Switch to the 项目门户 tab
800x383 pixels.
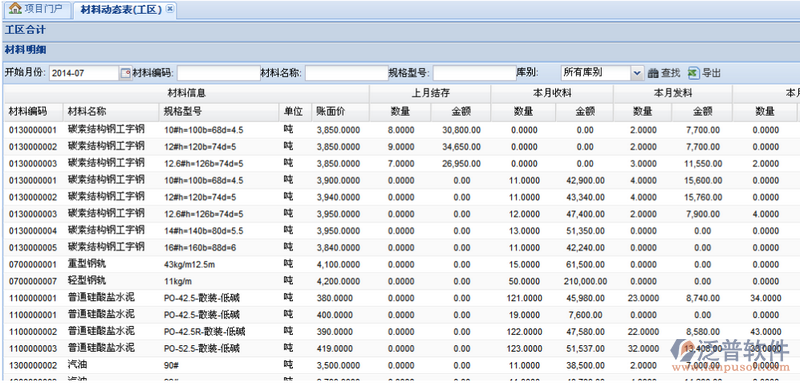point(36,9)
